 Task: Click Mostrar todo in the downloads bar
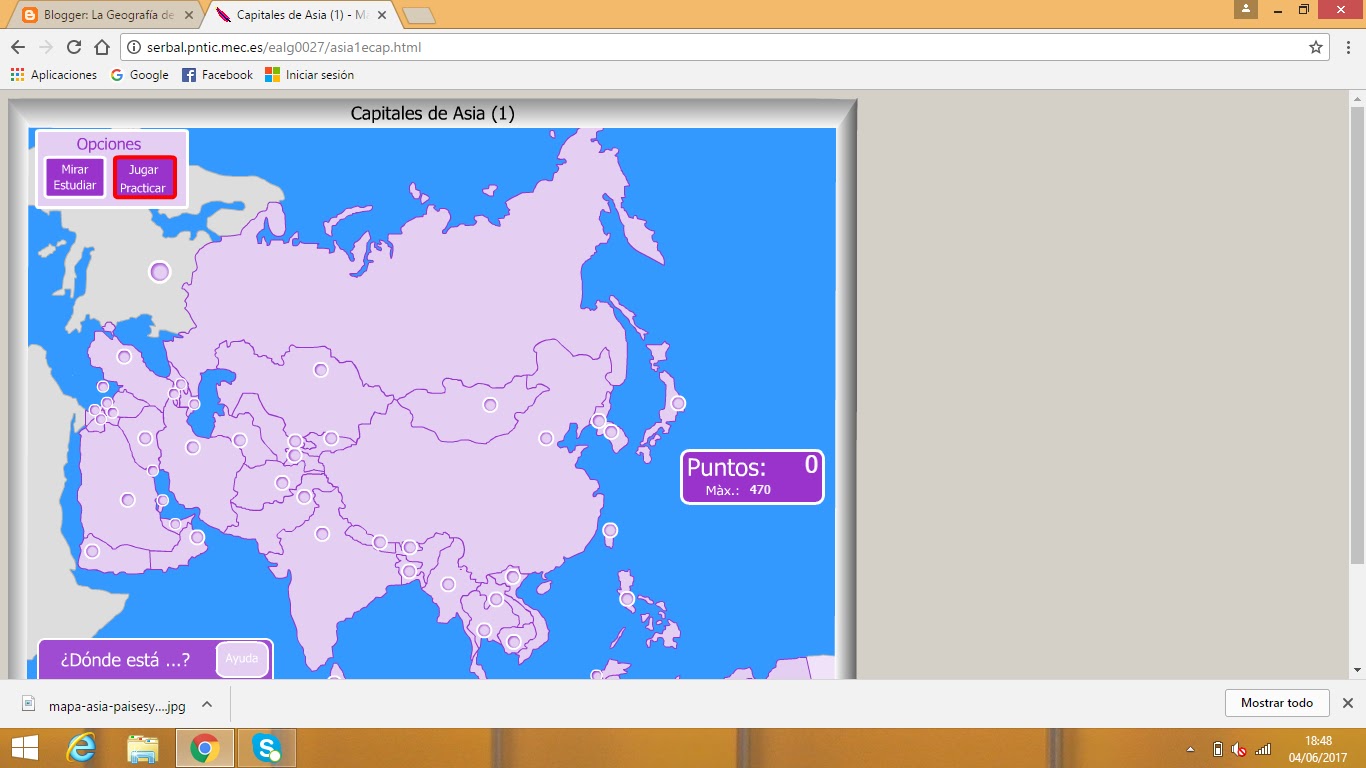pos(1277,703)
